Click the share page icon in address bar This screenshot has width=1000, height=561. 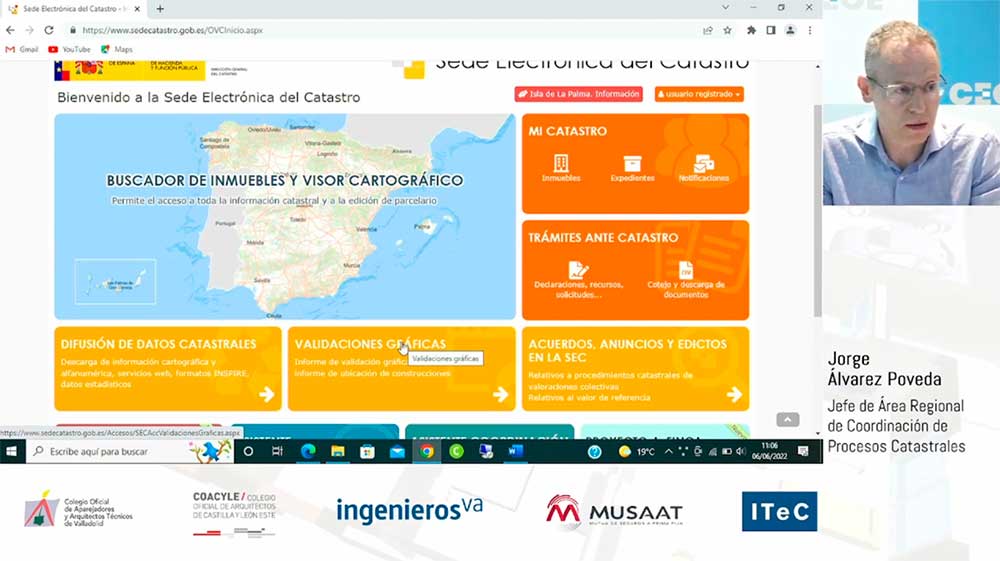[x=708, y=30]
